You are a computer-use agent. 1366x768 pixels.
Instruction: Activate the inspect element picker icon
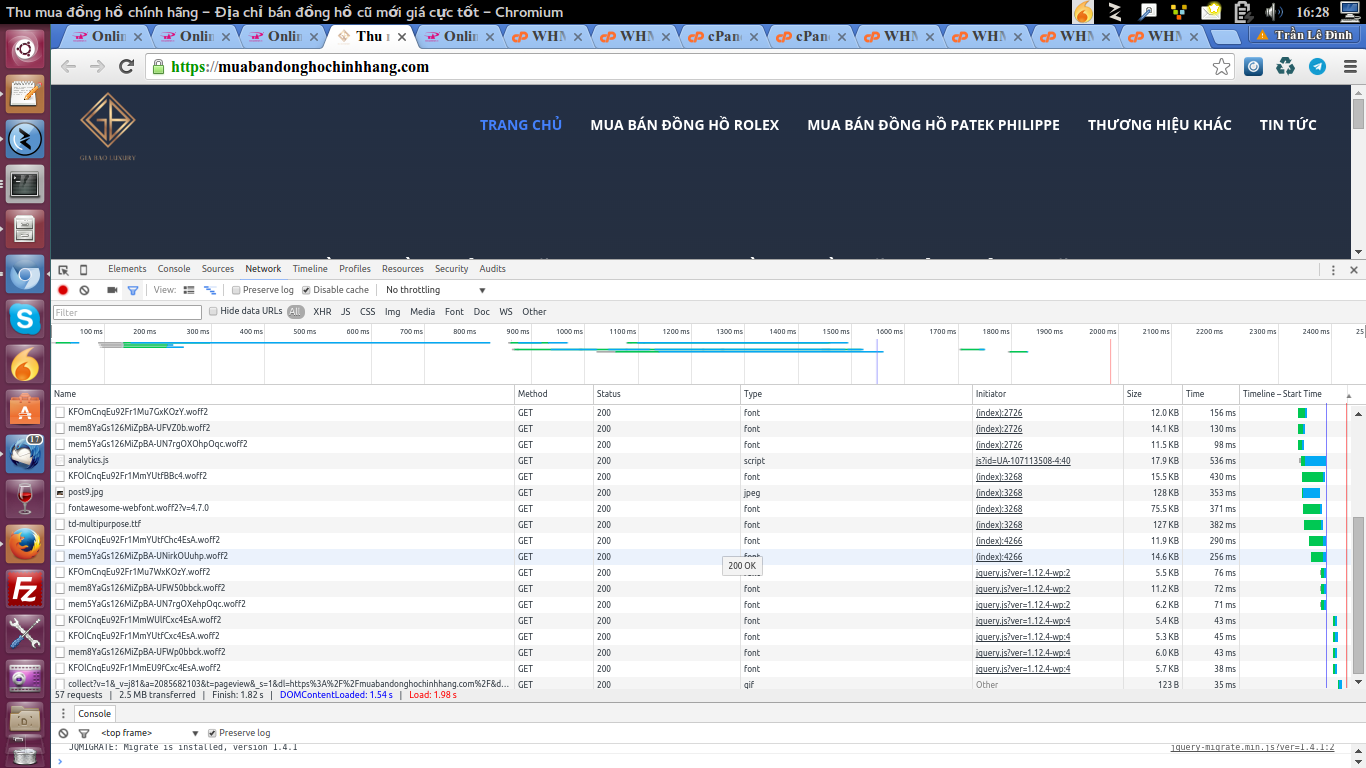tap(63, 270)
